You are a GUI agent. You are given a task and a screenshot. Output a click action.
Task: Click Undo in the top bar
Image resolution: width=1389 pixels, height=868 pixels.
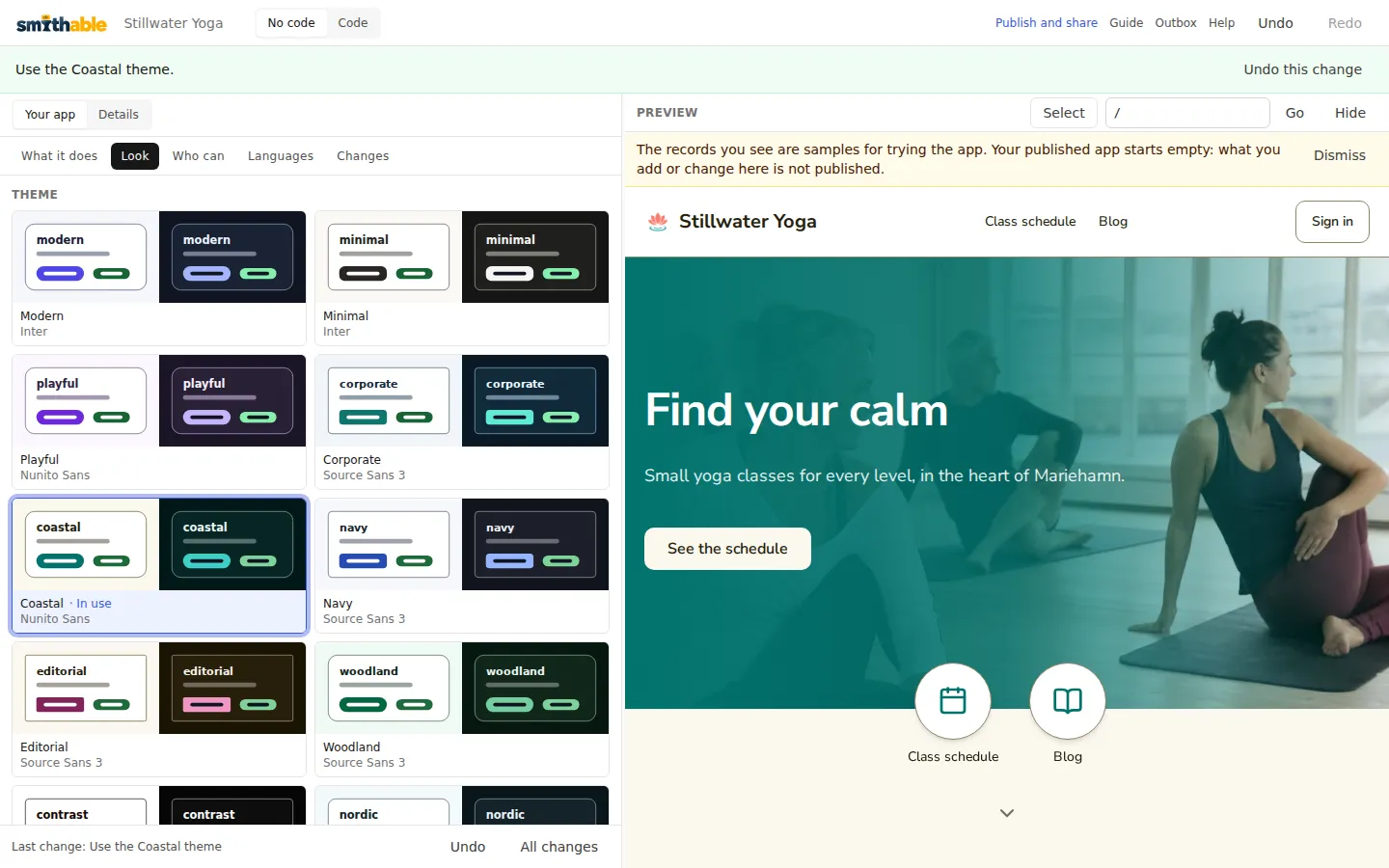(1275, 23)
